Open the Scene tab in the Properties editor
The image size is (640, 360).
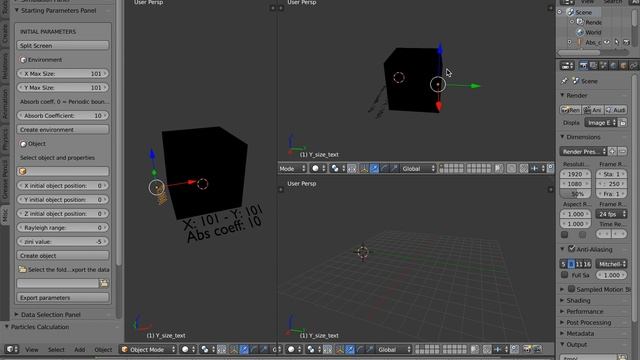[x=603, y=66]
